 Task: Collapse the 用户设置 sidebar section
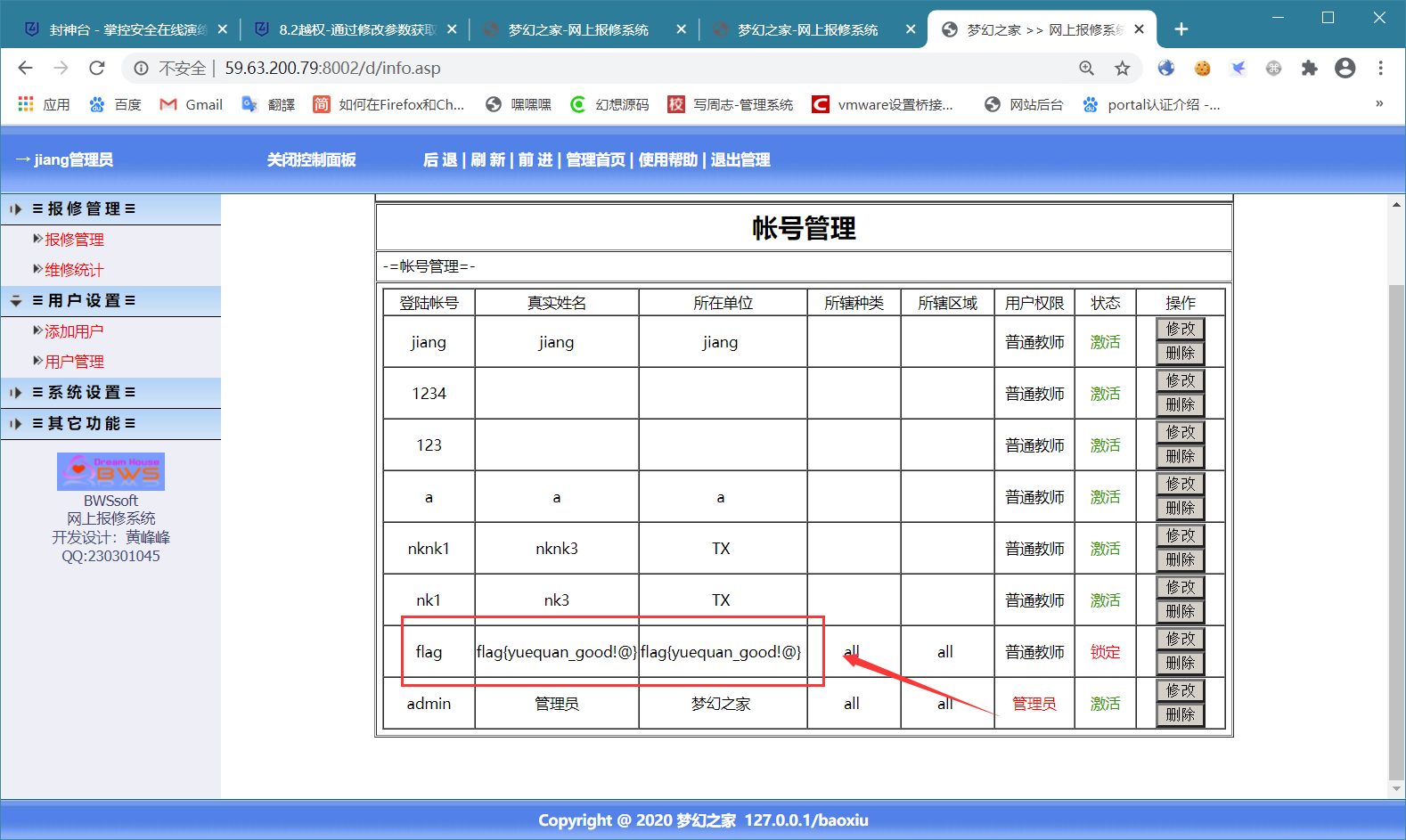coord(110,301)
